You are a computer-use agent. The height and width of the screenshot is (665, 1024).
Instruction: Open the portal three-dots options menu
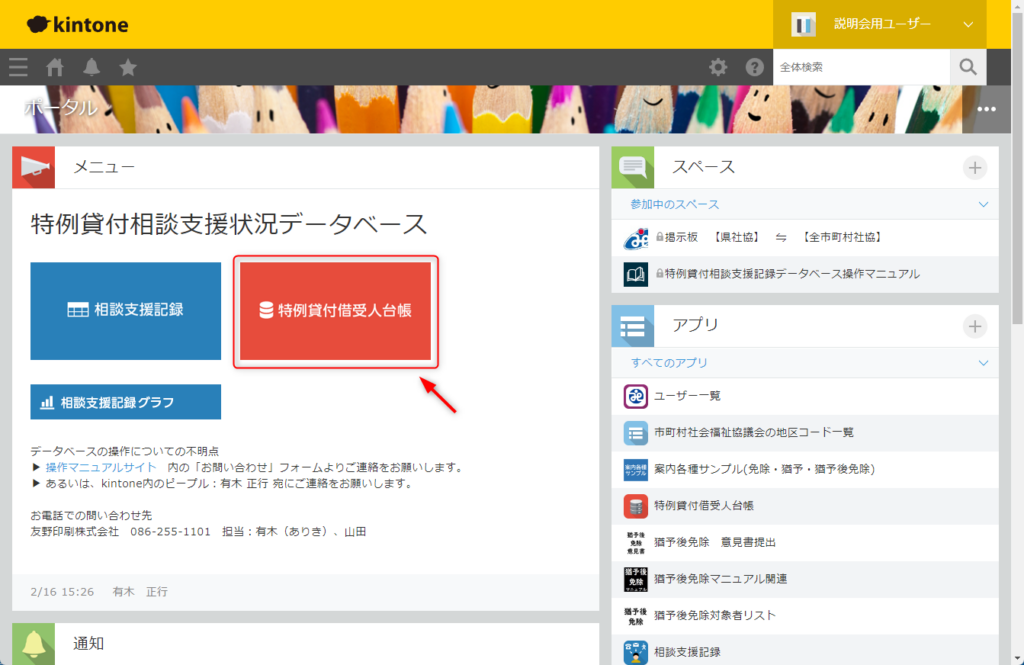coord(987,109)
